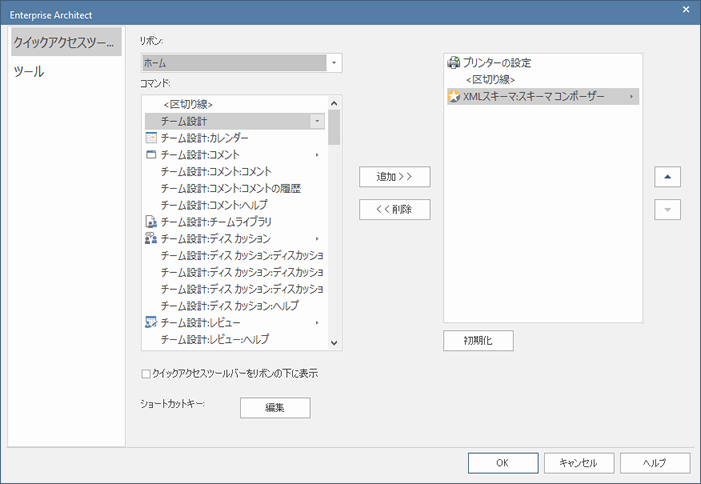Expand the チーム設計:コメント submenu arrow
The width and height of the screenshot is (701, 484).
point(317,155)
